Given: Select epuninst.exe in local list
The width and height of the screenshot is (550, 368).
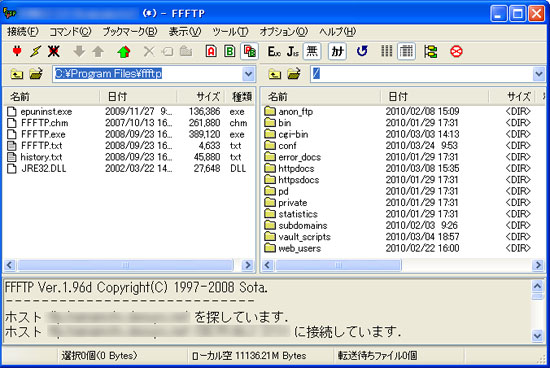Looking at the screenshot, I should coord(46,112).
